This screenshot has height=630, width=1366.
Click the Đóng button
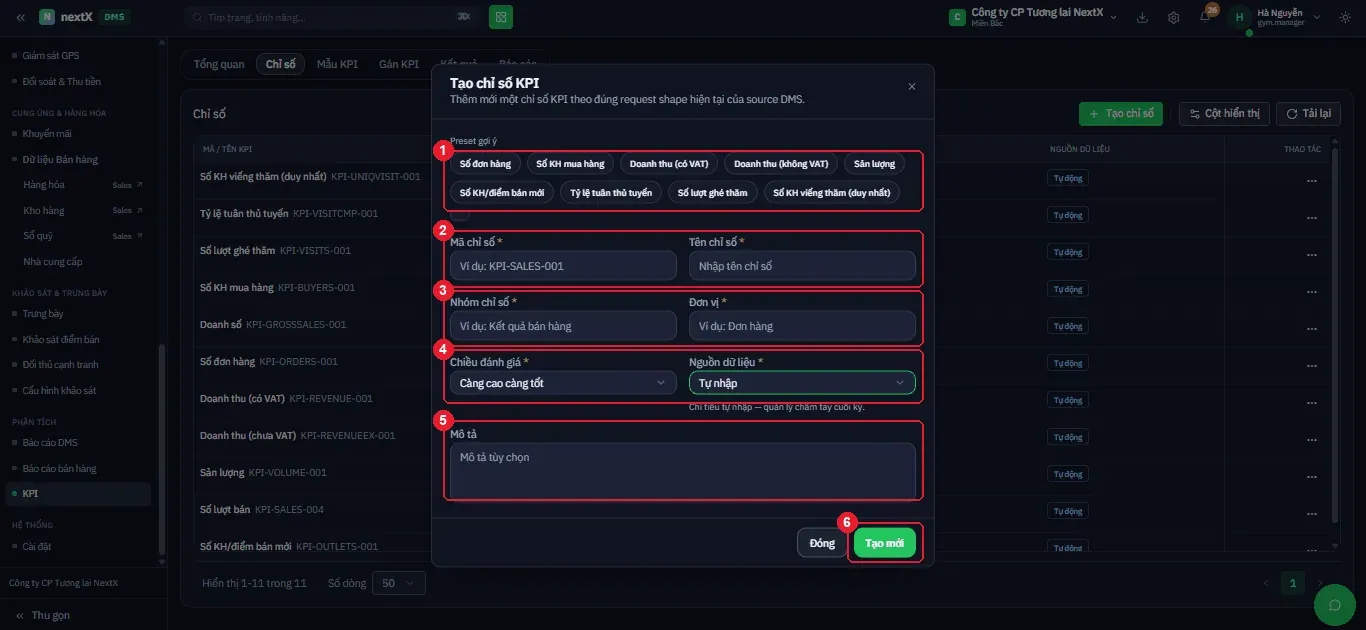coord(822,543)
